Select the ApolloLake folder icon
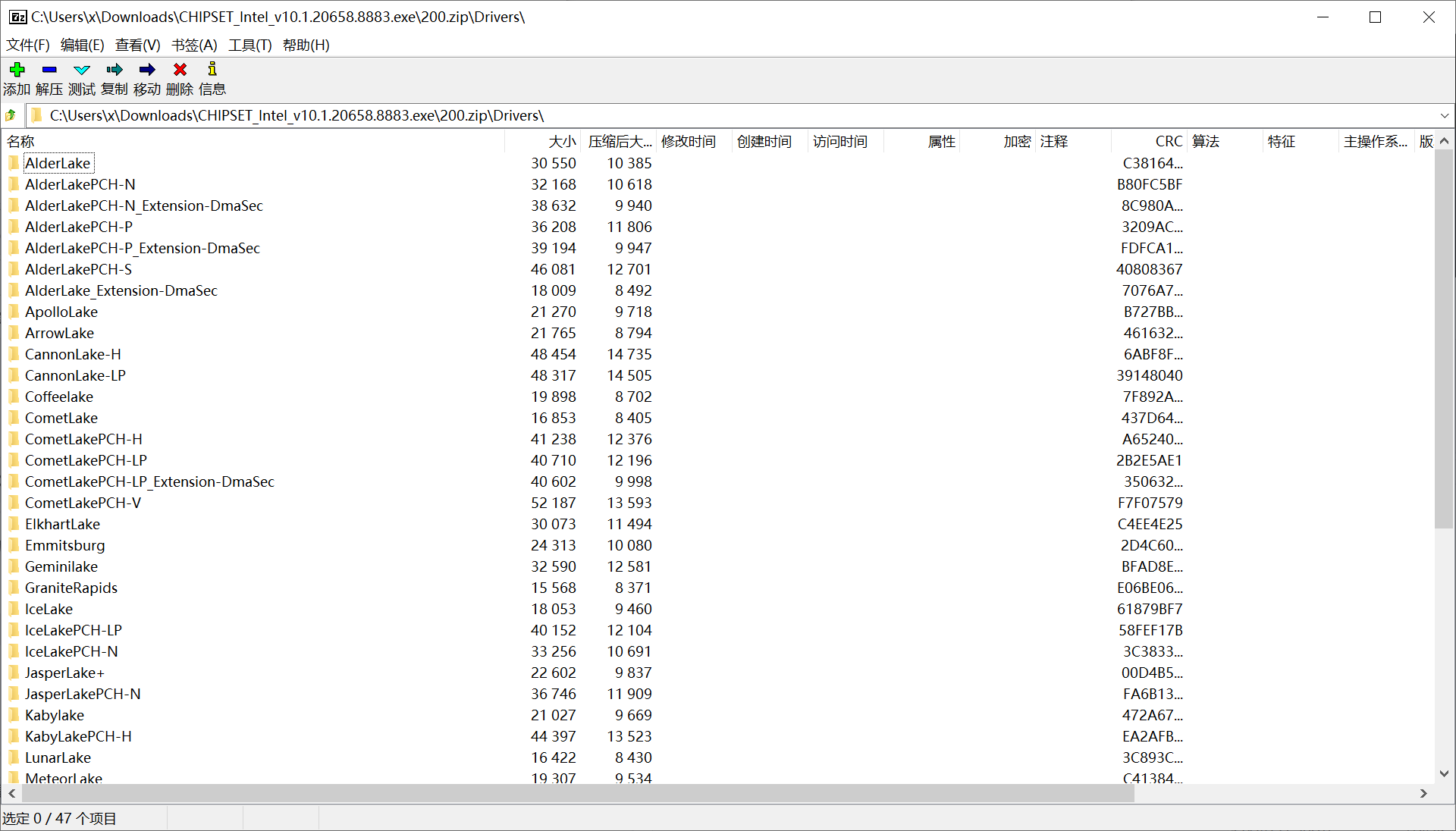The width and height of the screenshot is (1456, 831). (14, 312)
